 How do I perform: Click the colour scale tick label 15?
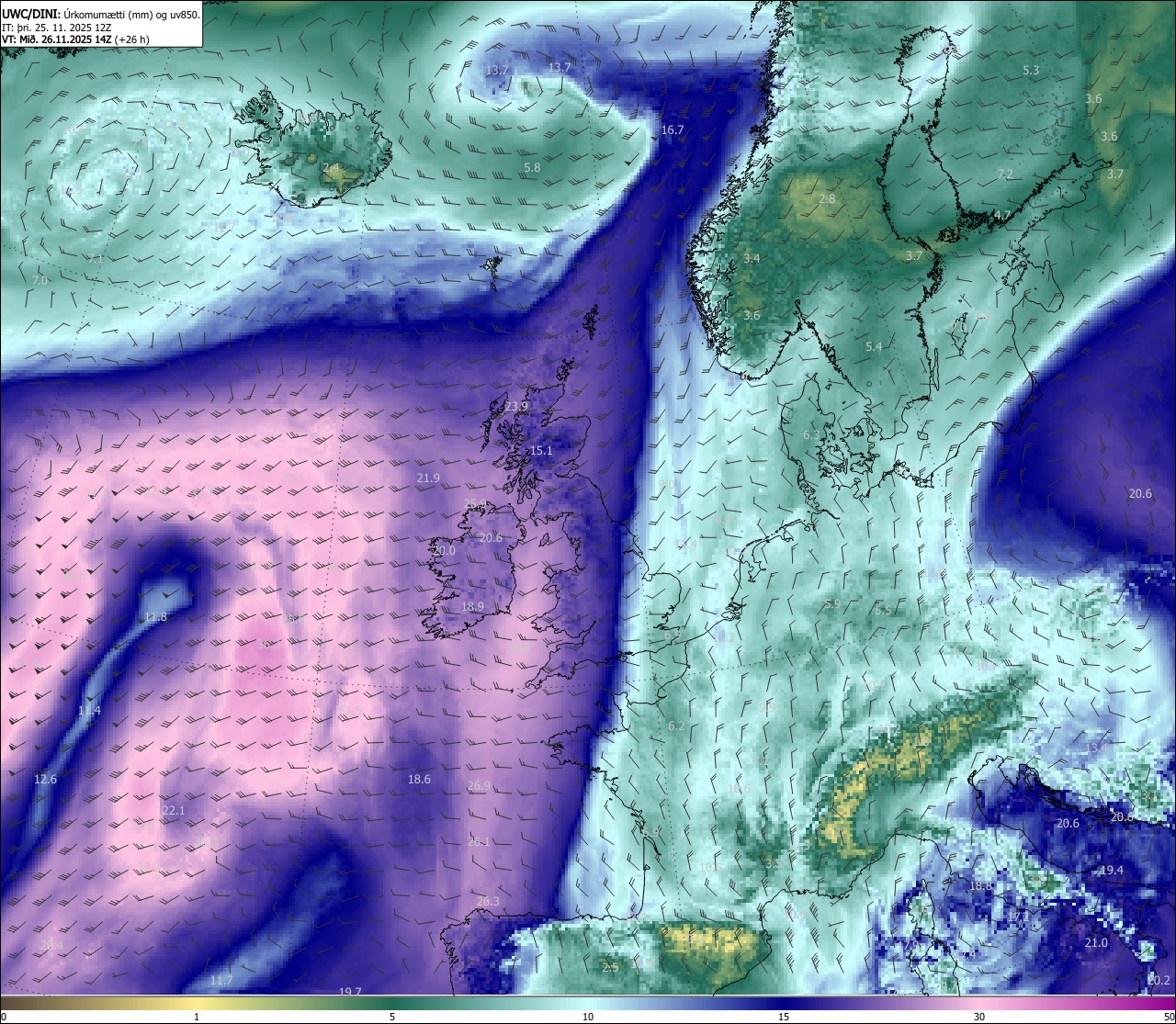[784, 1017]
